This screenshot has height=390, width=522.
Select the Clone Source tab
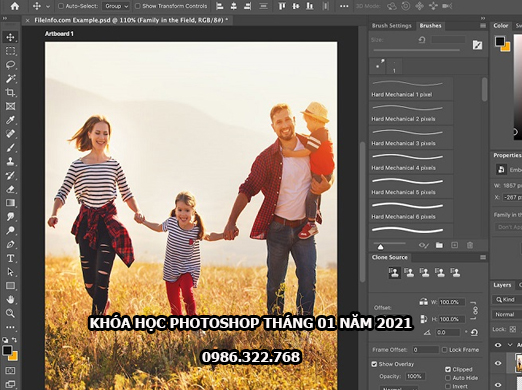[390, 257]
